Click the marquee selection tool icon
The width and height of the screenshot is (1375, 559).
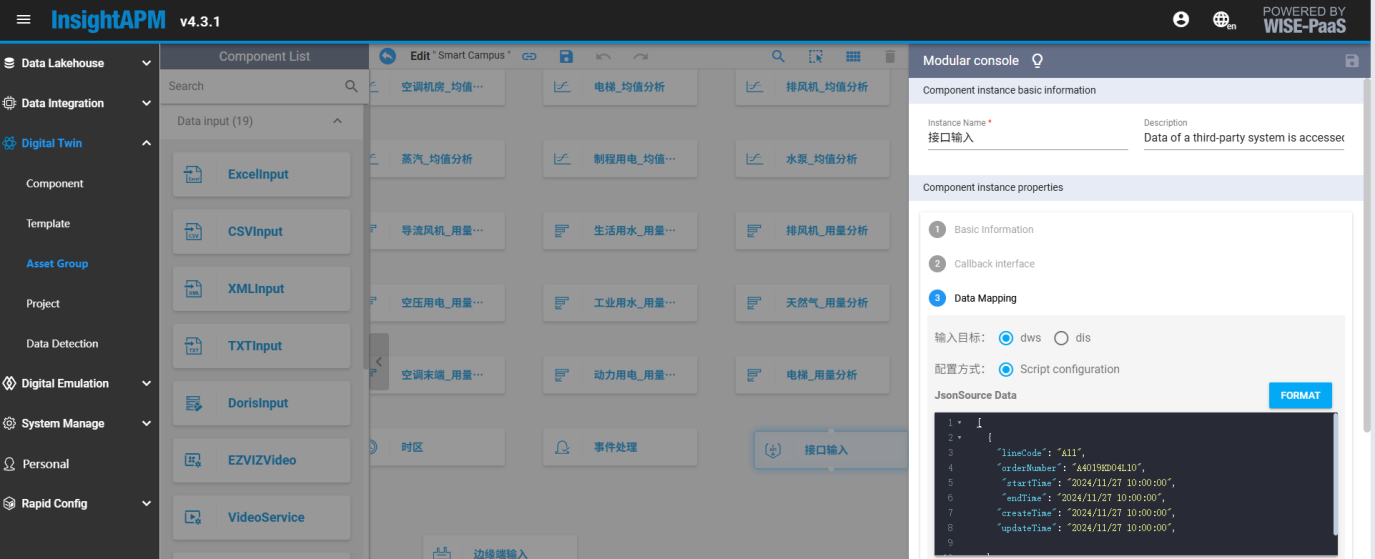816,57
